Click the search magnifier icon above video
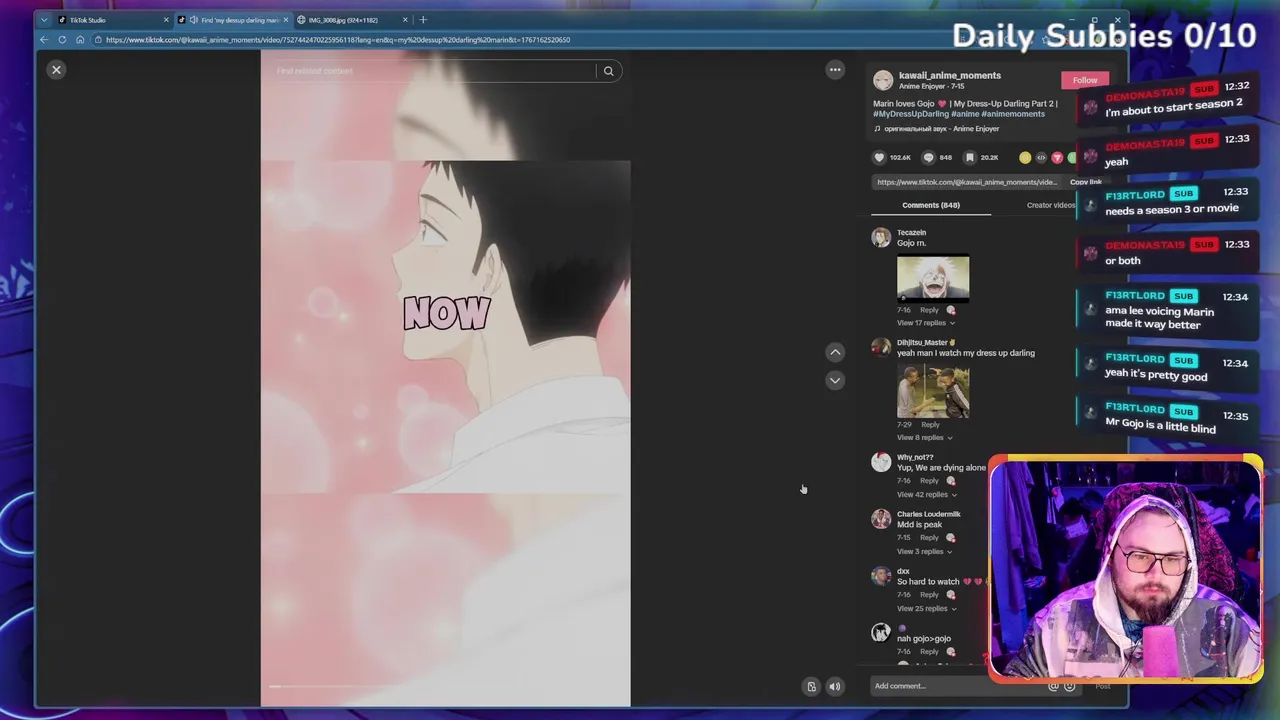The height and width of the screenshot is (720, 1280). point(608,71)
